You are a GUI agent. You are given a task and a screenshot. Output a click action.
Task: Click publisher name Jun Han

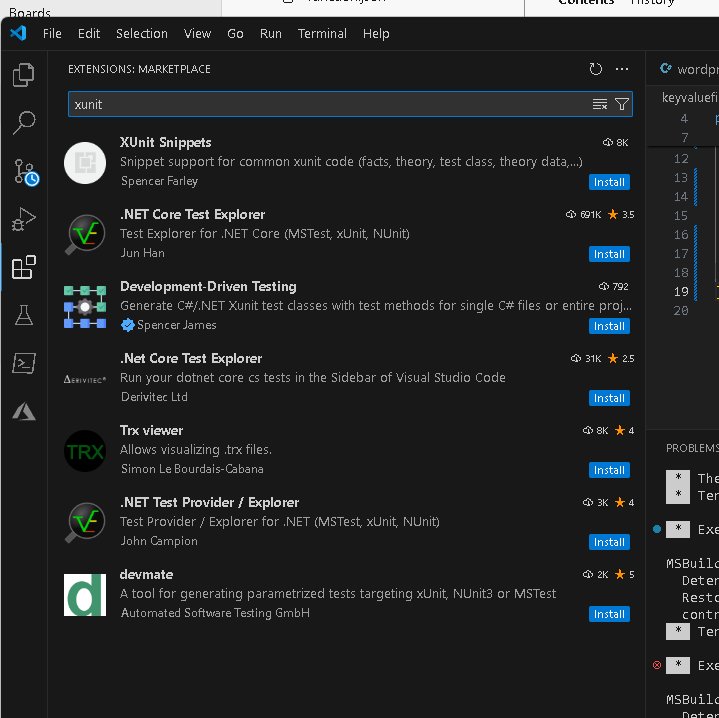143,253
